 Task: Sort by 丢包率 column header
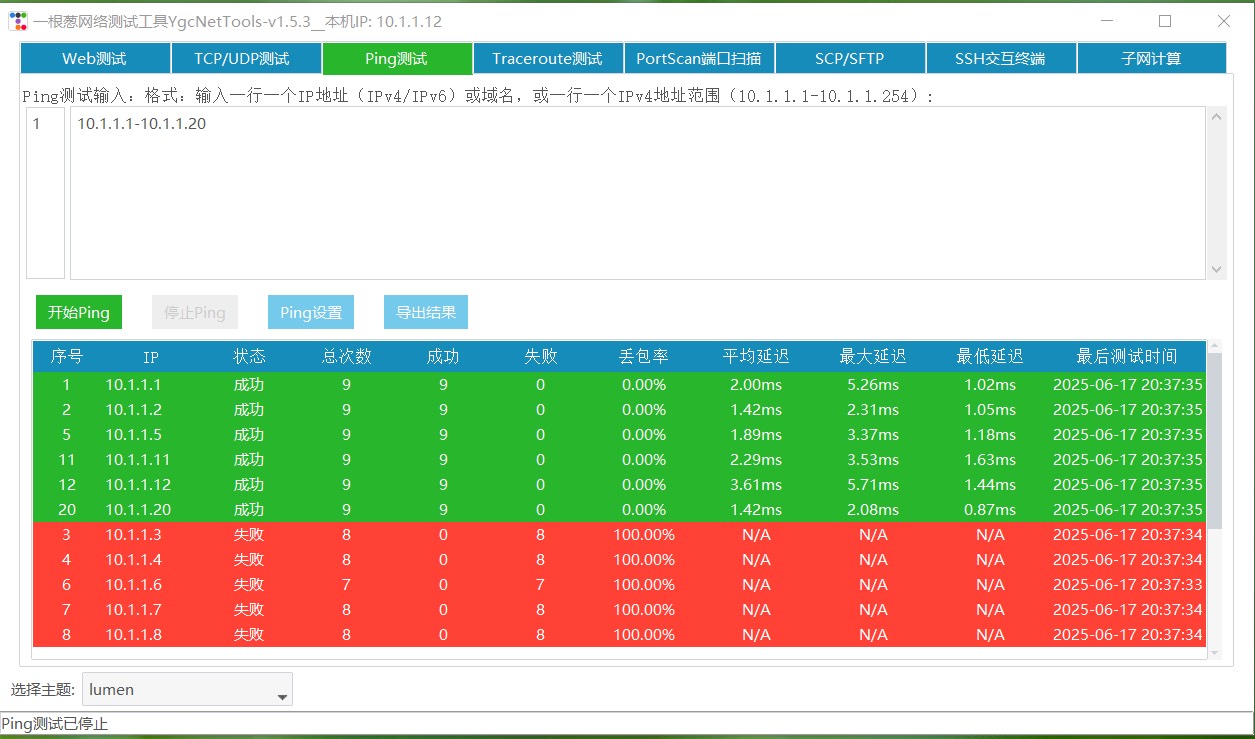pyautogui.click(x=643, y=356)
